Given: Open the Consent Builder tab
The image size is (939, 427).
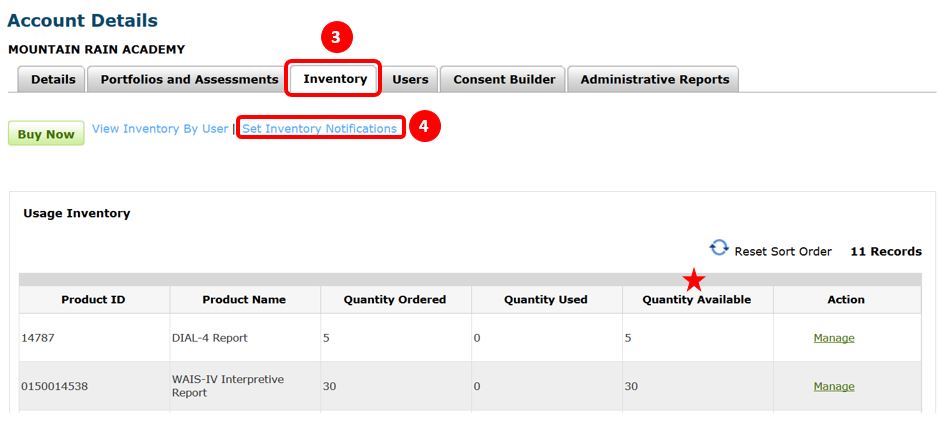Looking at the screenshot, I should click(504, 80).
